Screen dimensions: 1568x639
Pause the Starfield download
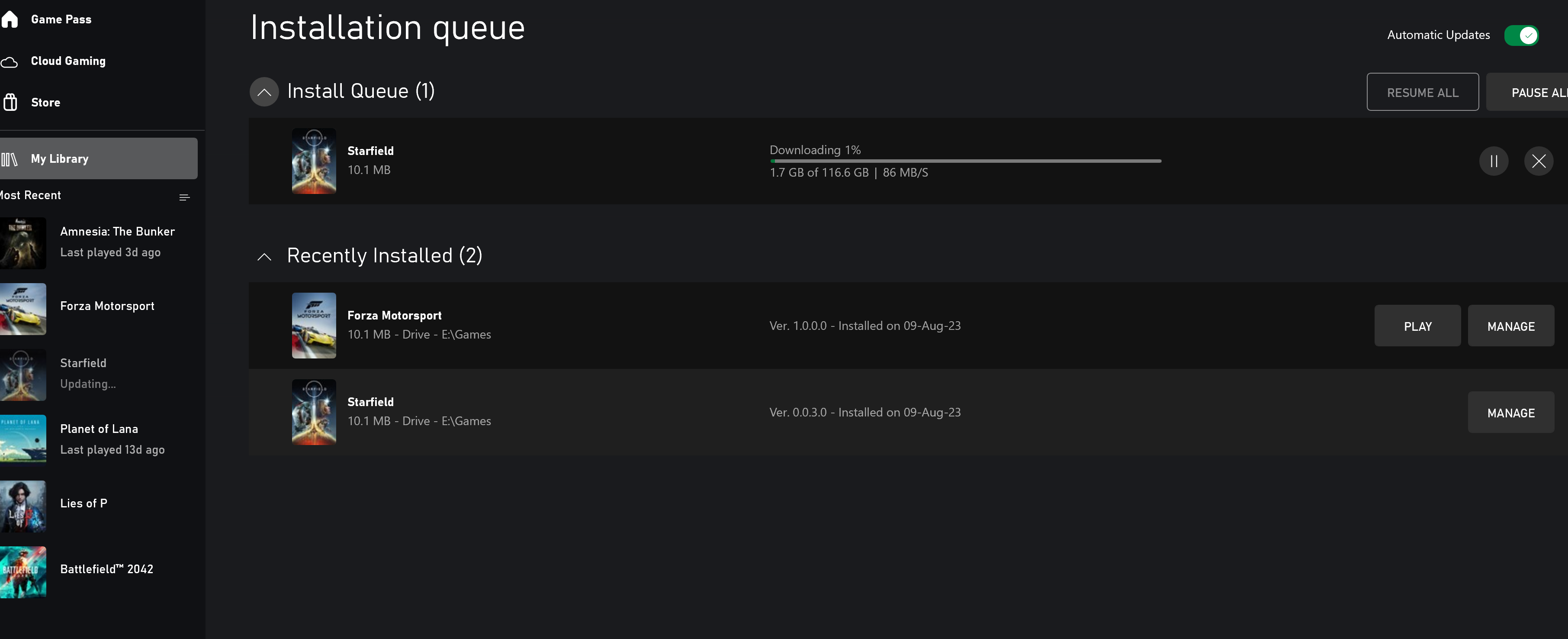click(1493, 161)
